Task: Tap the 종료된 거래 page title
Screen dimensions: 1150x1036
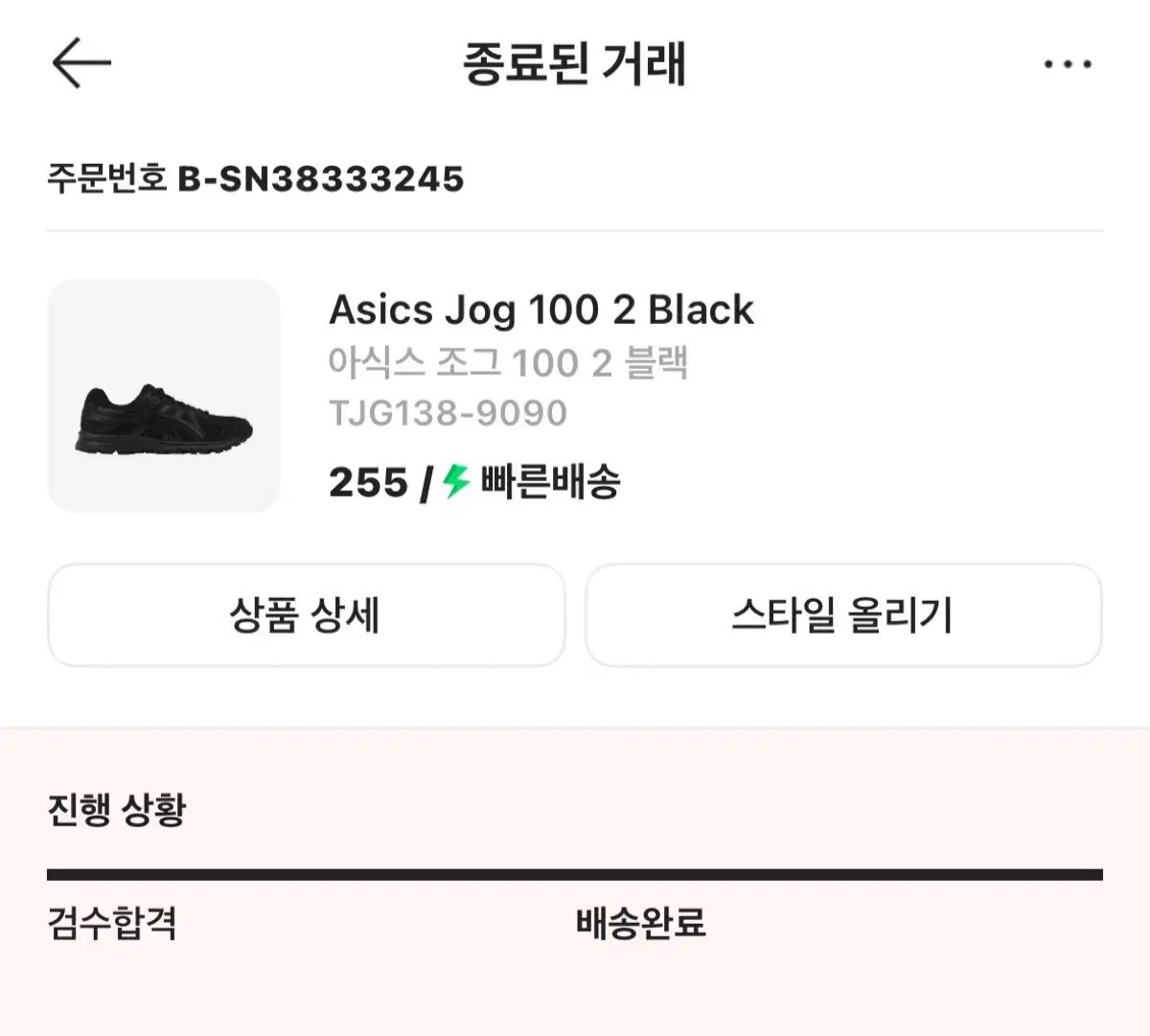Action: coord(574,64)
